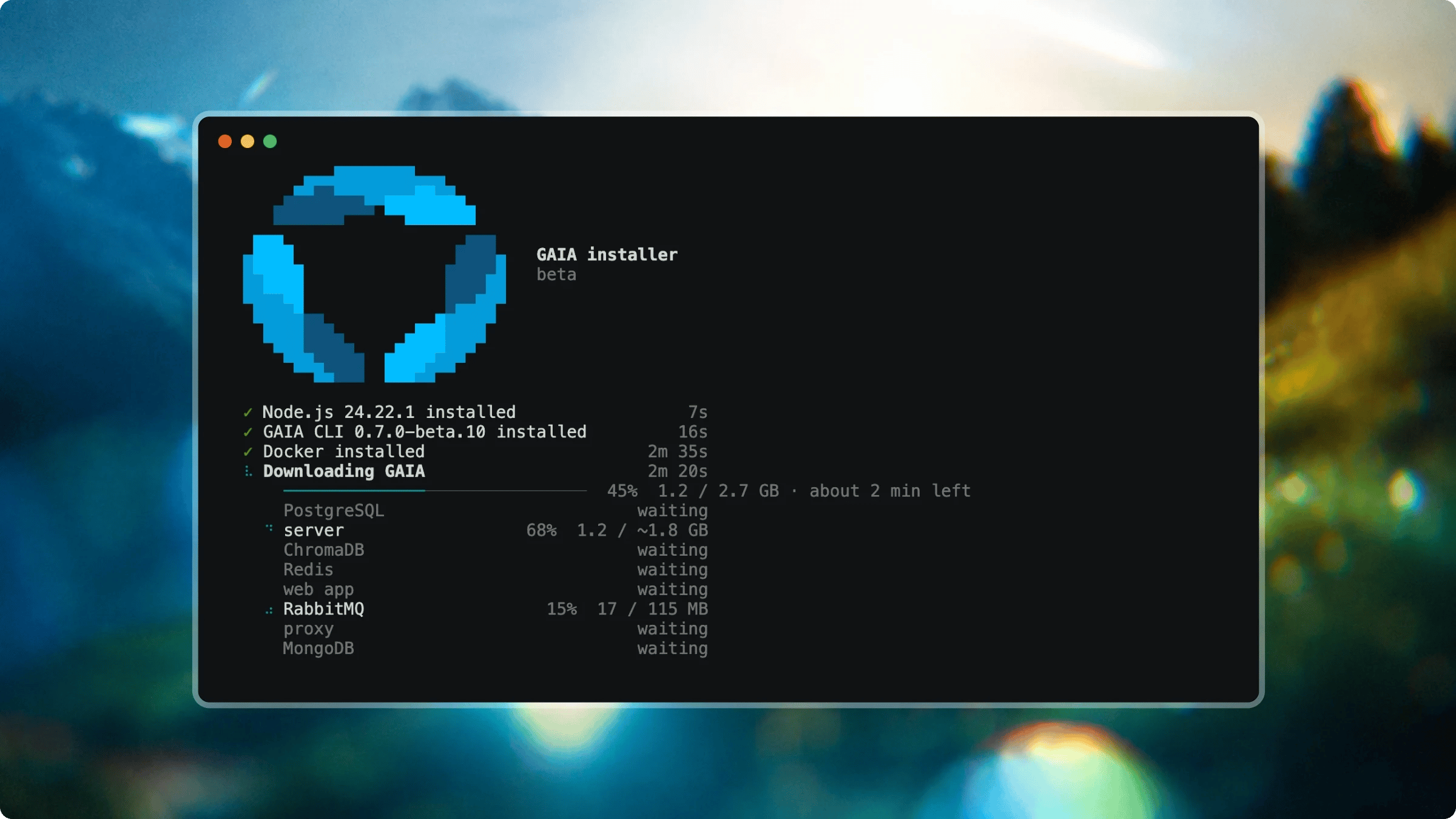Click the 'ChromaDB' row name
1456x819 pixels.
[324, 550]
